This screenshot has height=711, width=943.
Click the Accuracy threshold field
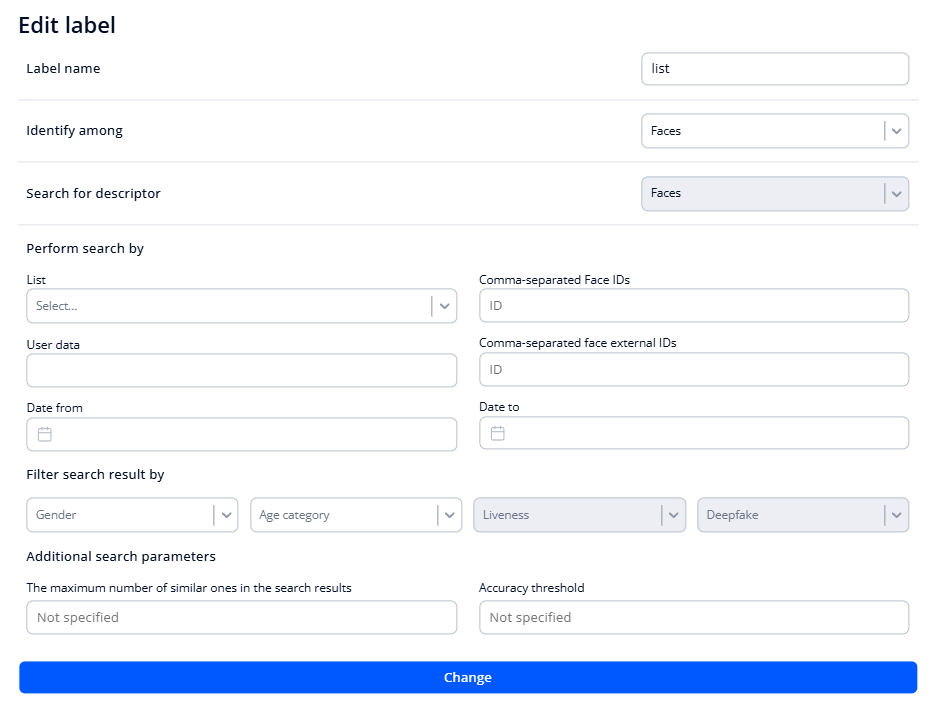coord(693,617)
